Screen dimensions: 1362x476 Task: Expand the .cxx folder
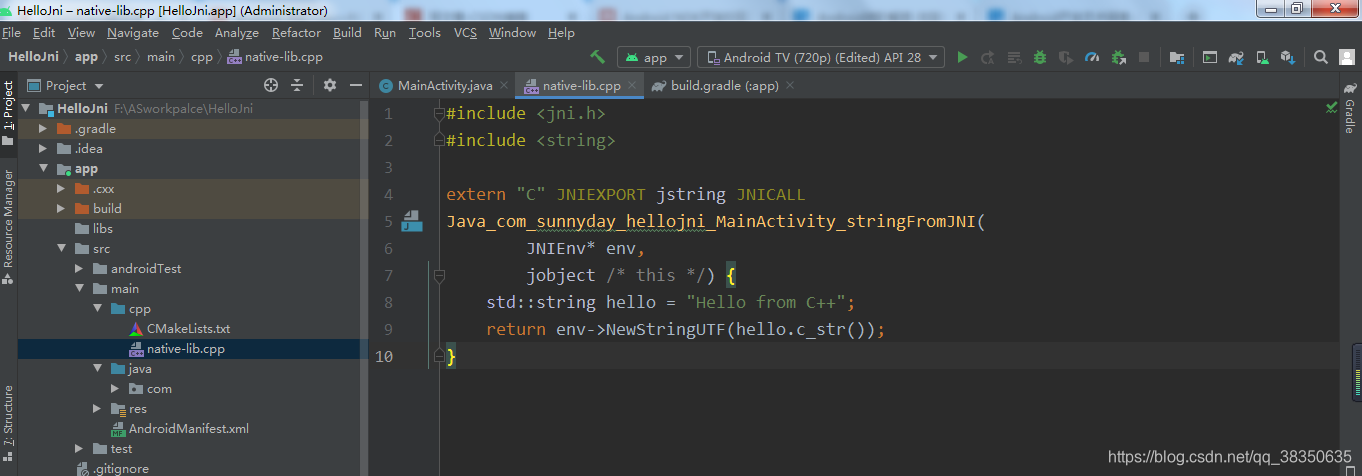tap(61, 189)
